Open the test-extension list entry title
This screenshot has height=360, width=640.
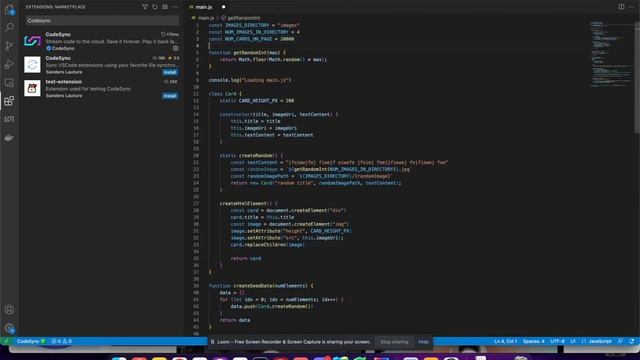click(x=64, y=82)
